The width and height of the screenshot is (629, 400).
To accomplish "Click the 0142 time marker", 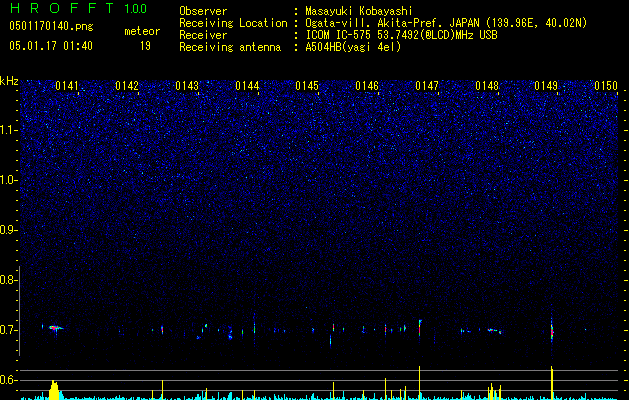I will pos(127,86).
